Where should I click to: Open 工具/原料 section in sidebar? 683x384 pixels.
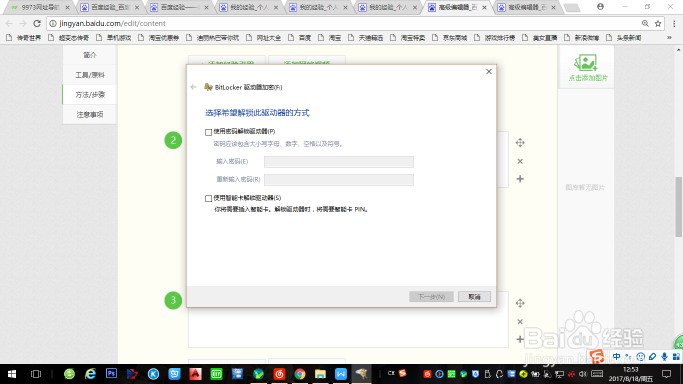90,75
